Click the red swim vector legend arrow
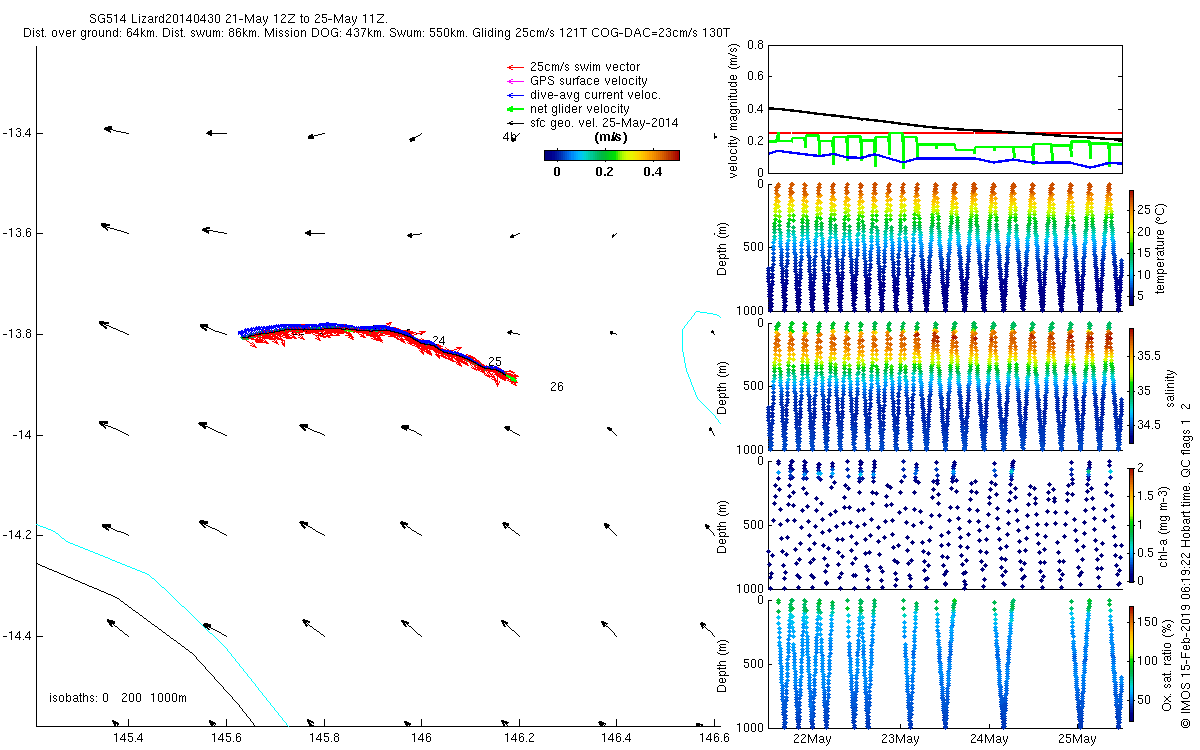Image resolution: width=1200 pixels, height=750 pixels. pyautogui.click(x=515, y=67)
